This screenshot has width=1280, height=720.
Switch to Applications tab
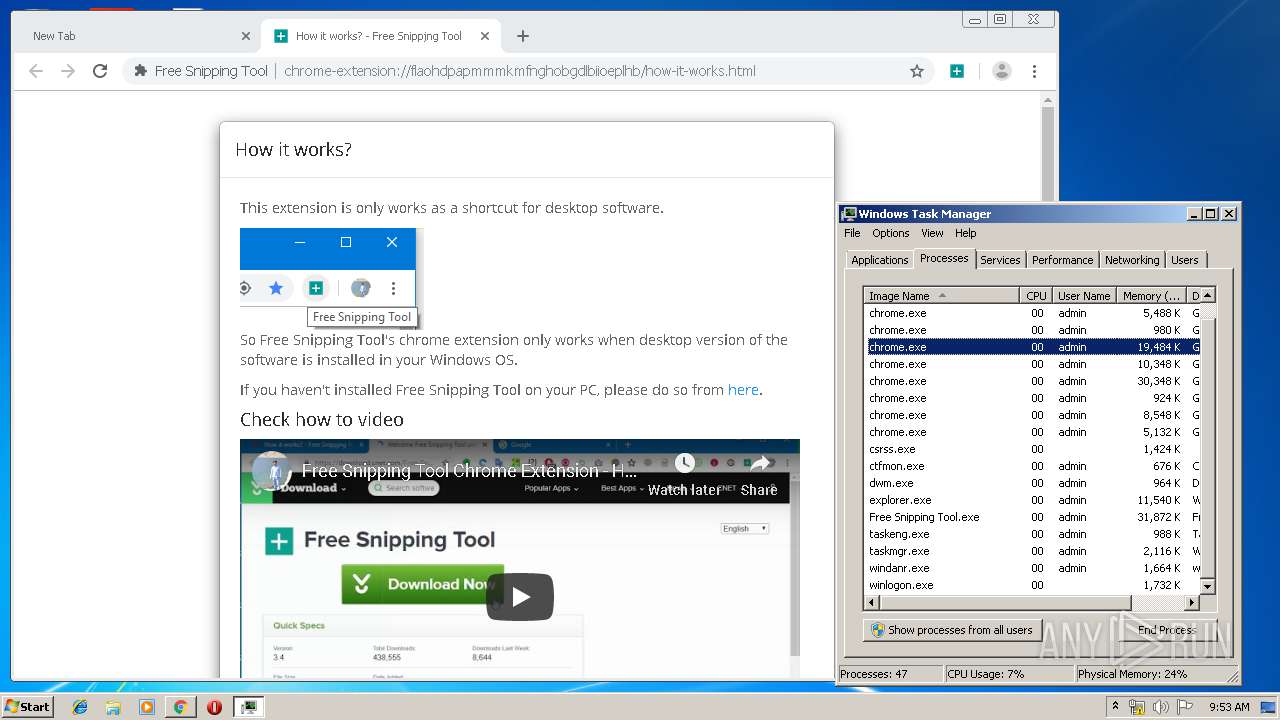[x=879, y=260]
